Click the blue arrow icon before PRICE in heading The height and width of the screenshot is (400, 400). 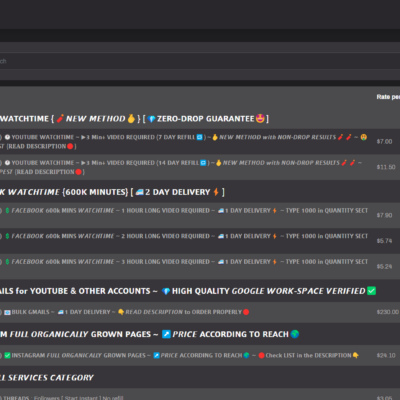click(x=166, y=334)
